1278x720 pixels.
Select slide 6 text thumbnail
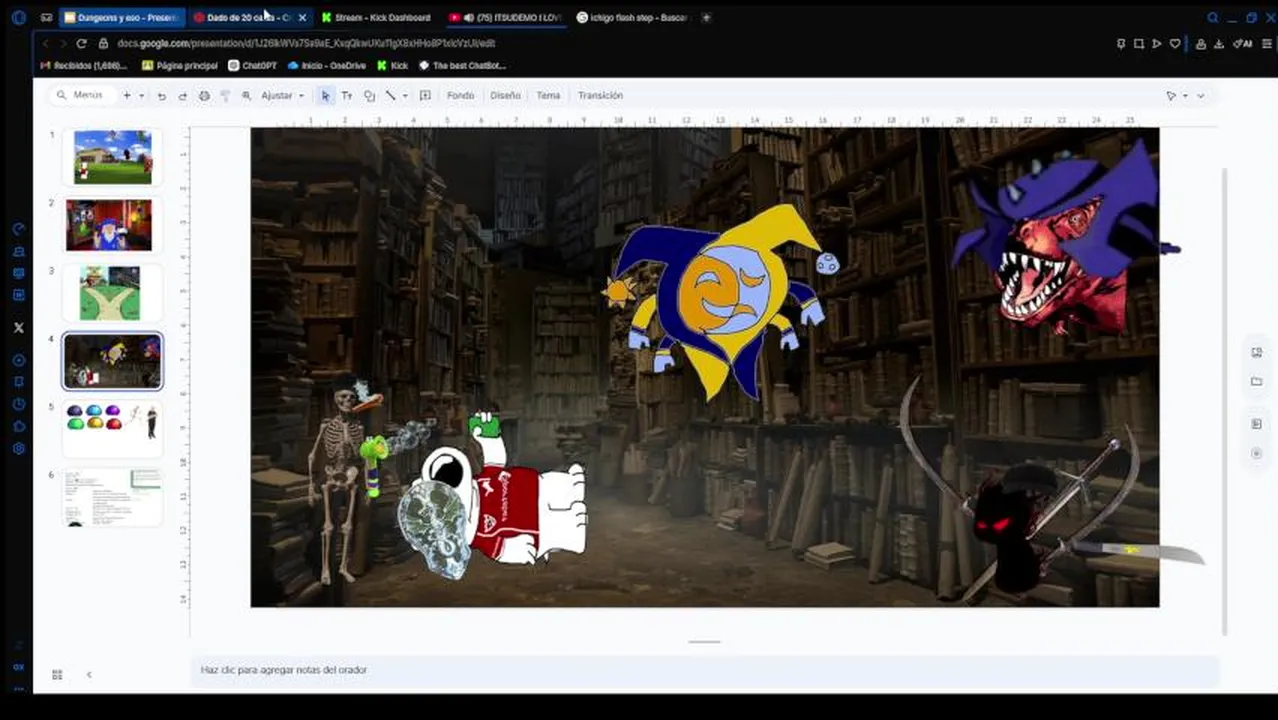[x=113, y=496]
